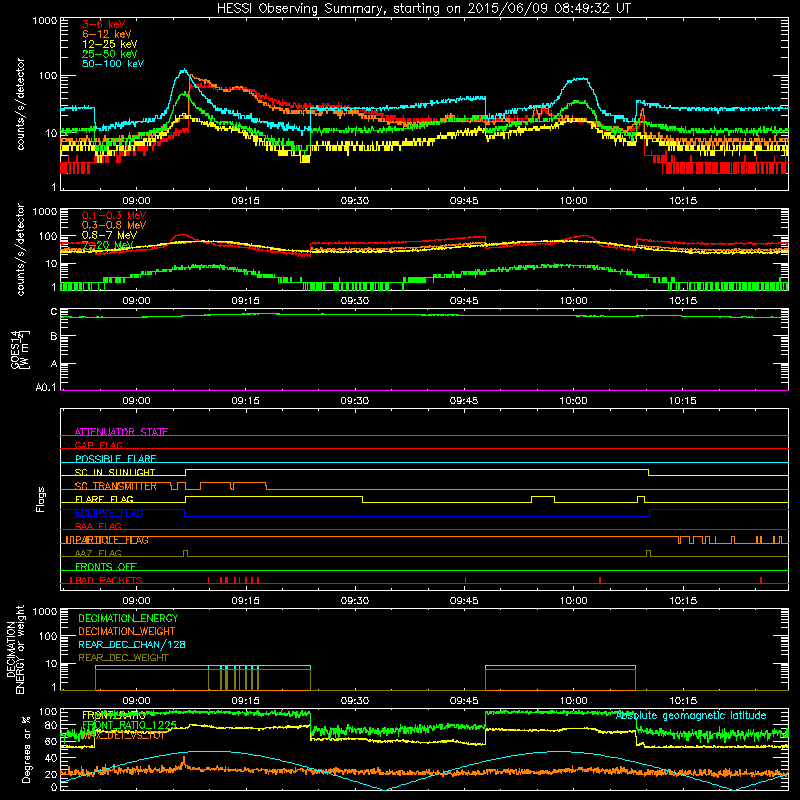Screen dimensions: 800x800
Task: Click the 0.3-0.8 MeV legend label
Action: (114, 225)
